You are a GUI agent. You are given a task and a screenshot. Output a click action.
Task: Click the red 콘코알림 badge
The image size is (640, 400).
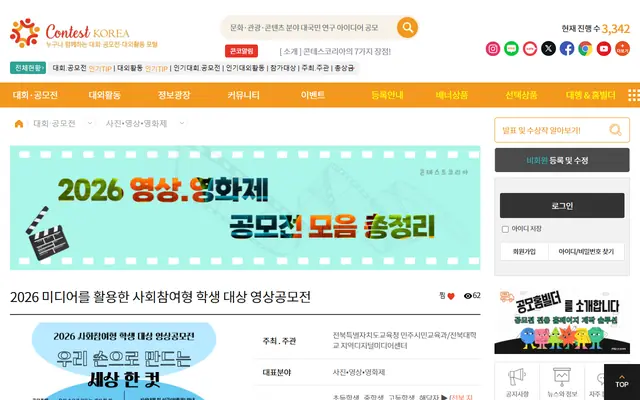pos(241,51)
